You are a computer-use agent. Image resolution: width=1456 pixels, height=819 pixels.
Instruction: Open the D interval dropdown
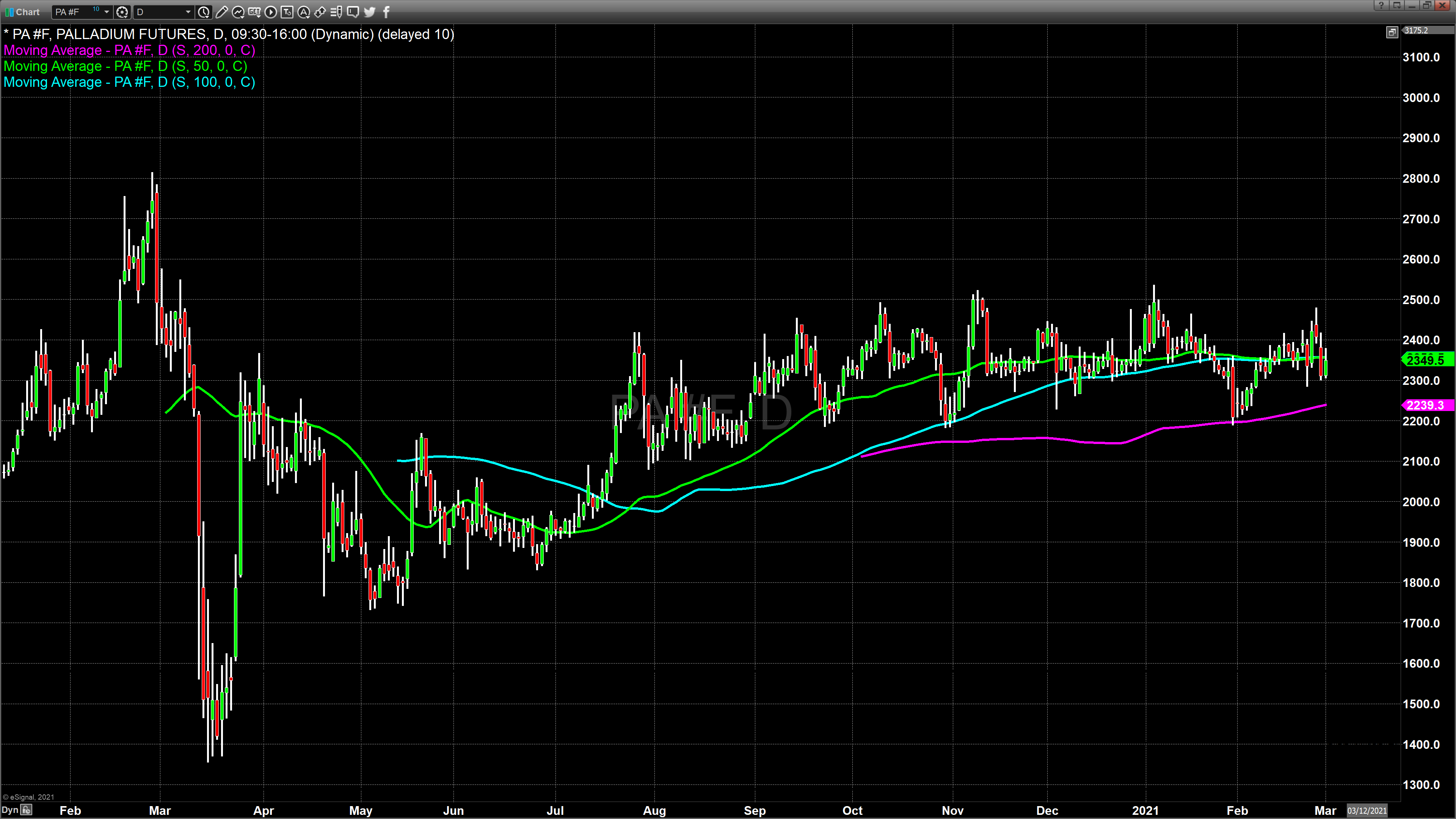tap(188, 12)
